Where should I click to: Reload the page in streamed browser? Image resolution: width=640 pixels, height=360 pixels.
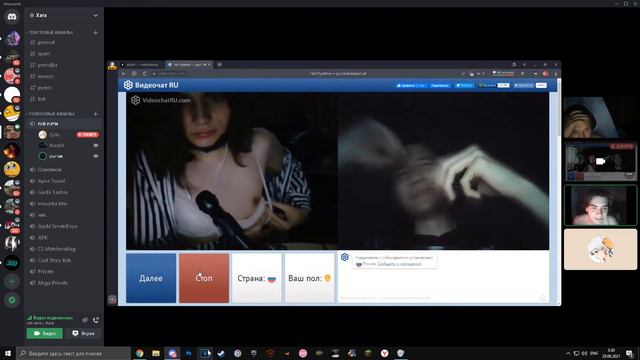click(x=144, y=73)
